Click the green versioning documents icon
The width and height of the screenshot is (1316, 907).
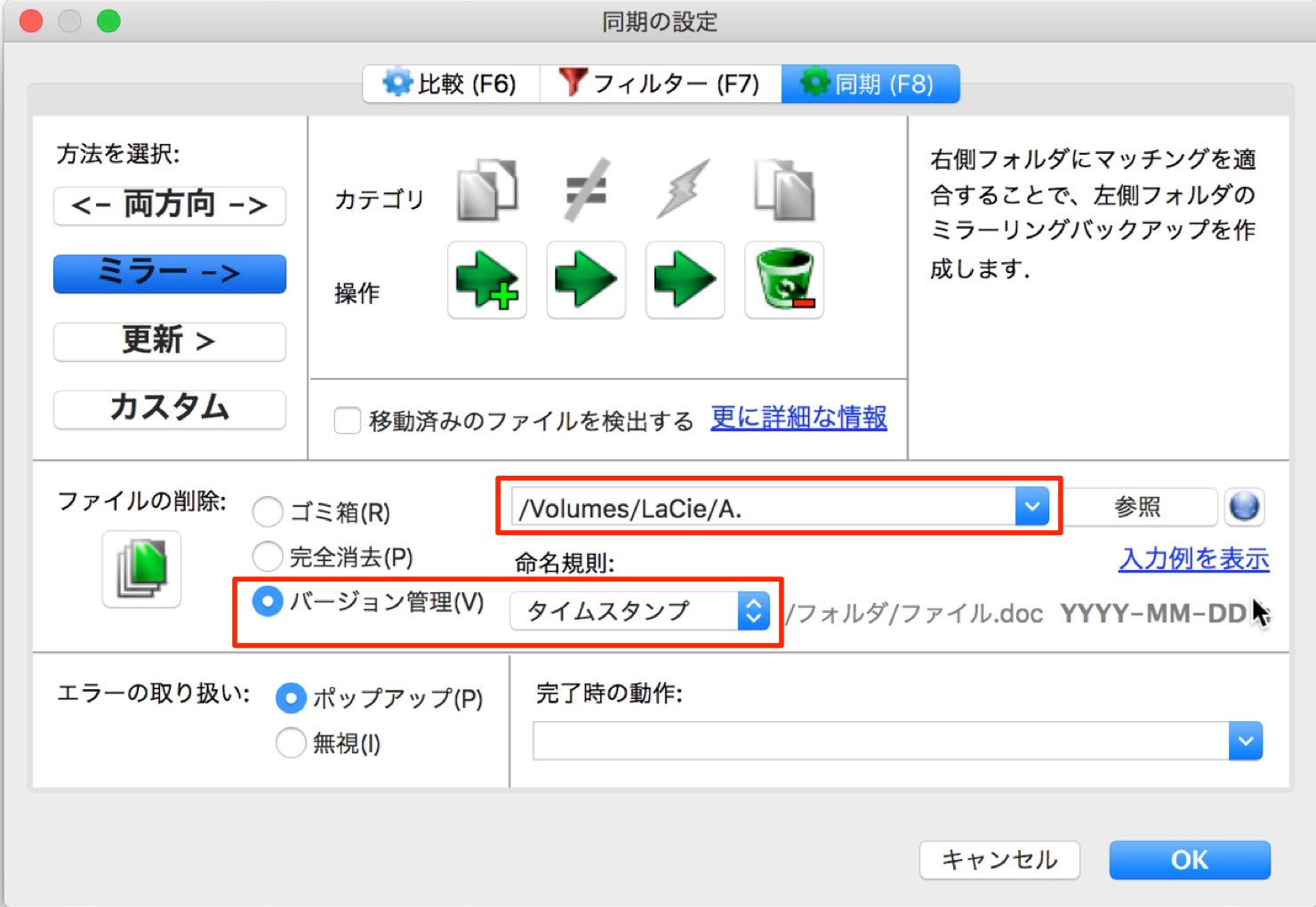(x=141, y=569)
